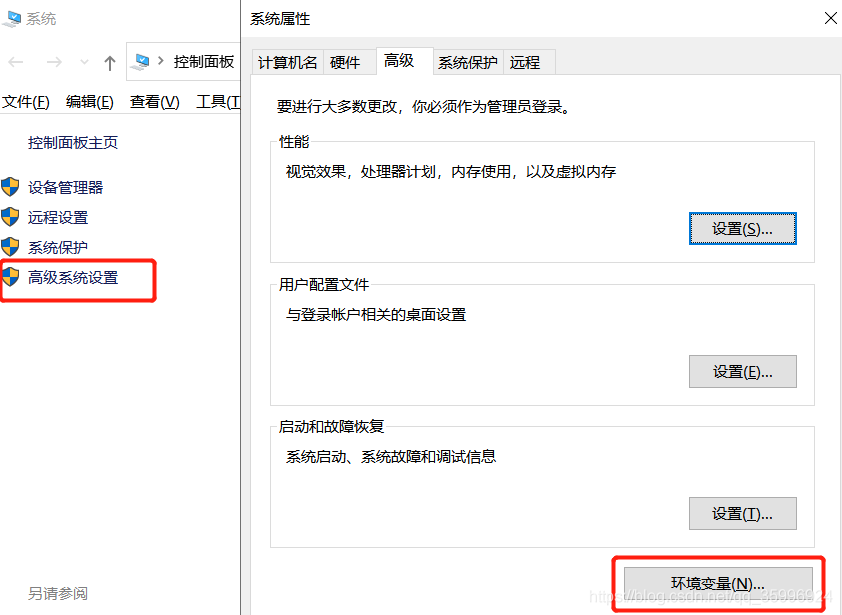Switch to the 计算机名 tab
The width and height of the screenshot is (842, 615).
287,62
